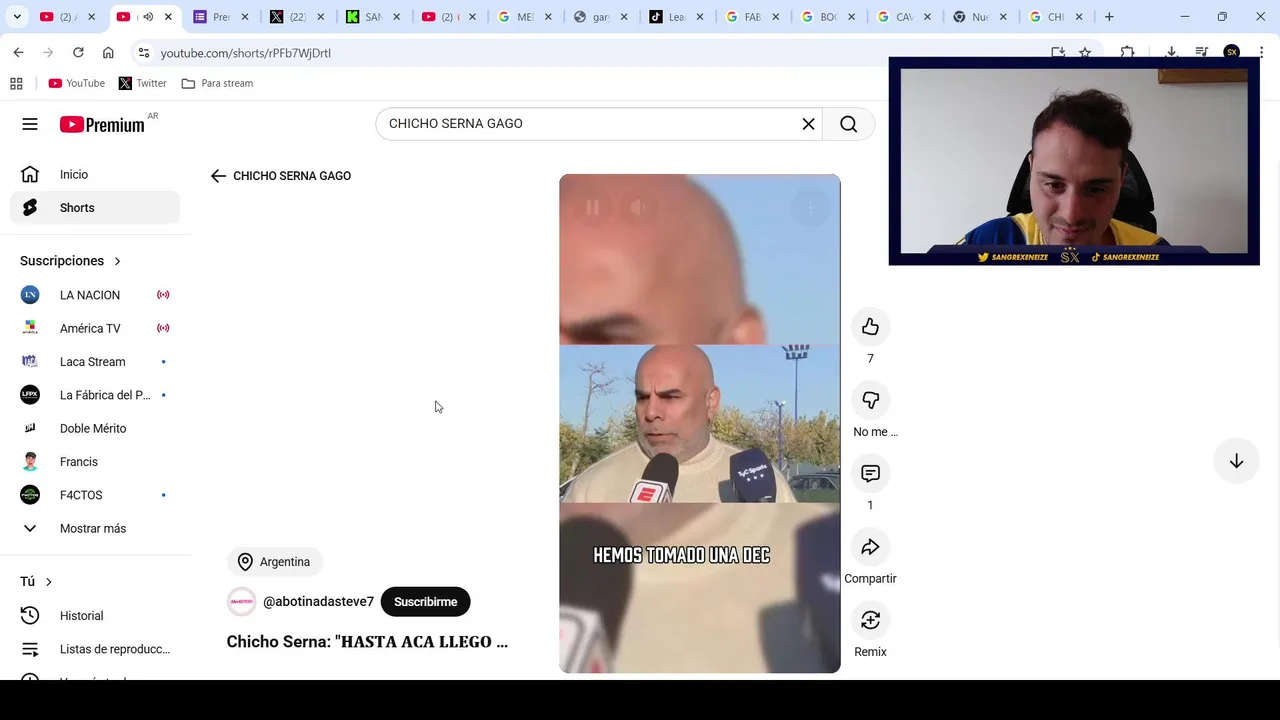Click the @abotinadasteve7 channel name

click(318, 602)
